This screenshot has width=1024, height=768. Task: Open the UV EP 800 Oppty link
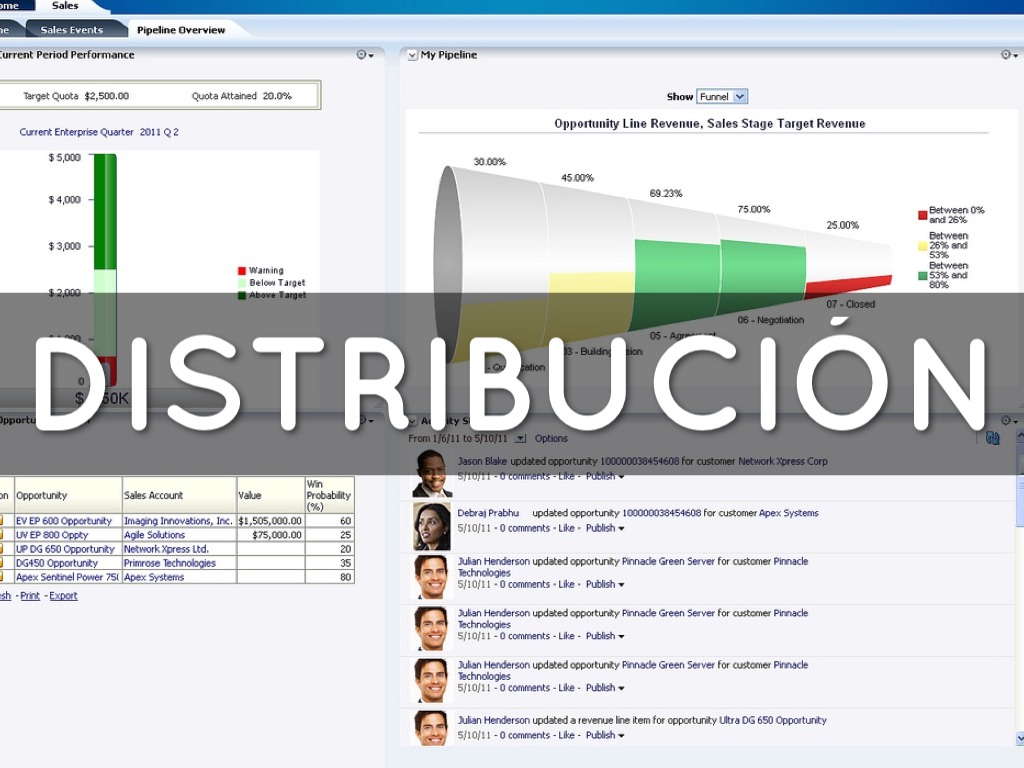click(x=52, y=535)
